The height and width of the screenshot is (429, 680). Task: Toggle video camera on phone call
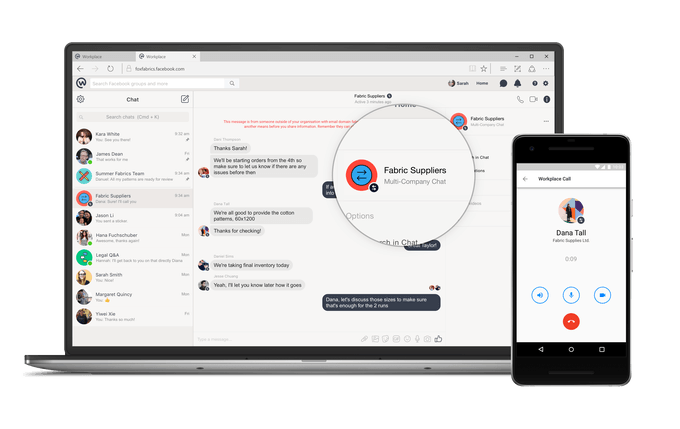[x=602, y=295]
